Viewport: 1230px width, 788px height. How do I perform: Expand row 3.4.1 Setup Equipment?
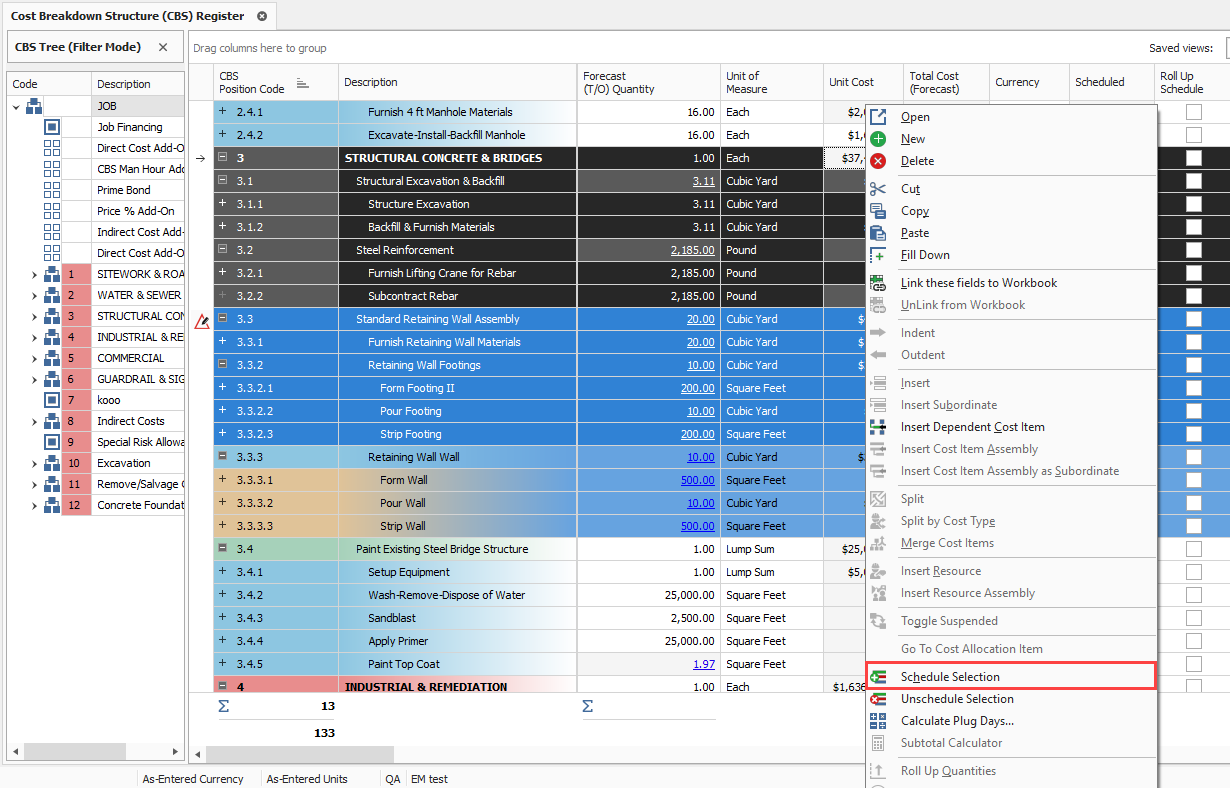(x=223, y=572)
